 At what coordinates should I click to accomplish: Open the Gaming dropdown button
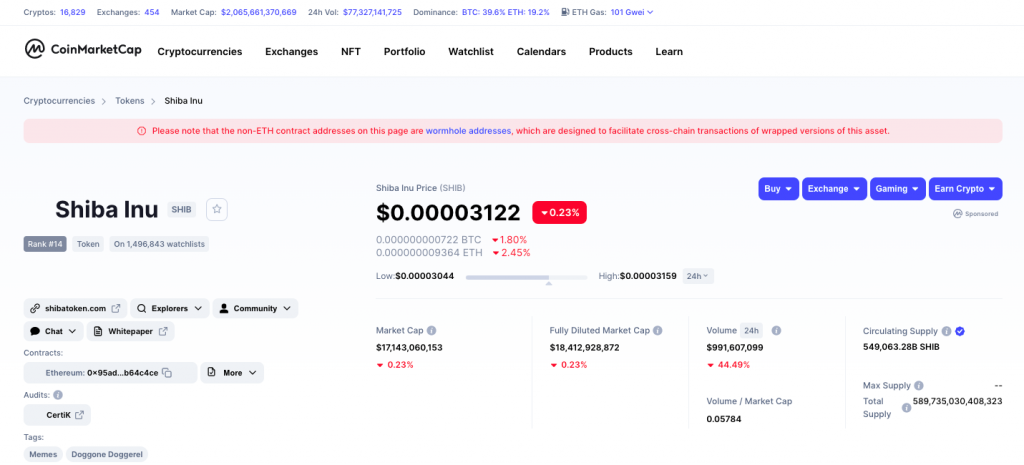[x=898, y=189]
